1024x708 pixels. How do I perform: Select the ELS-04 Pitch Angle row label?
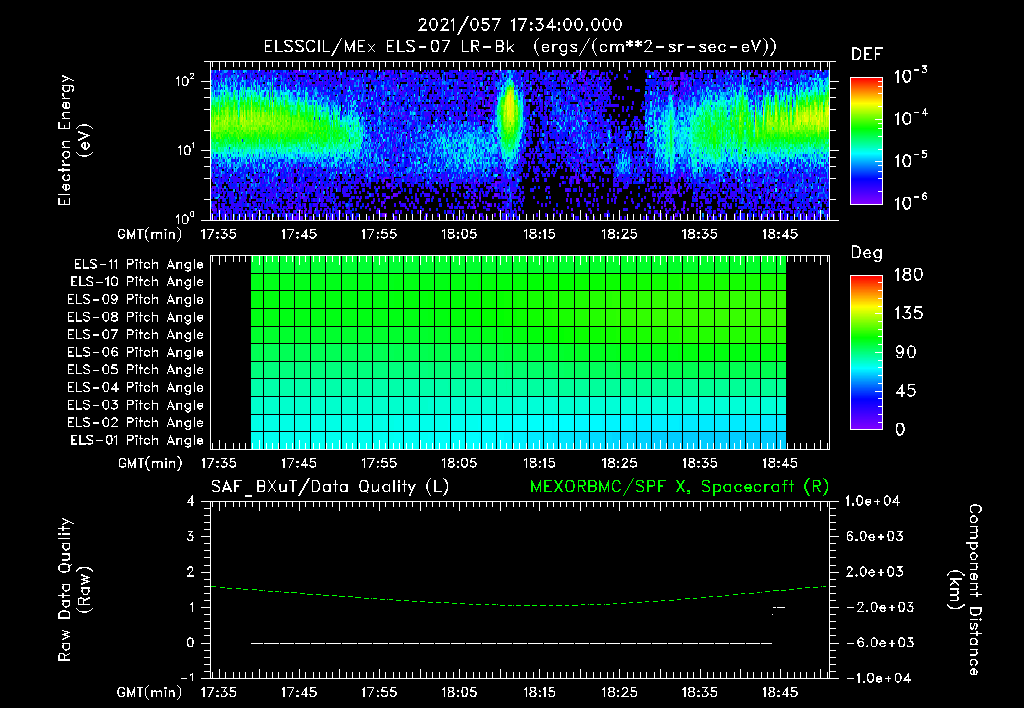[136, 387]
